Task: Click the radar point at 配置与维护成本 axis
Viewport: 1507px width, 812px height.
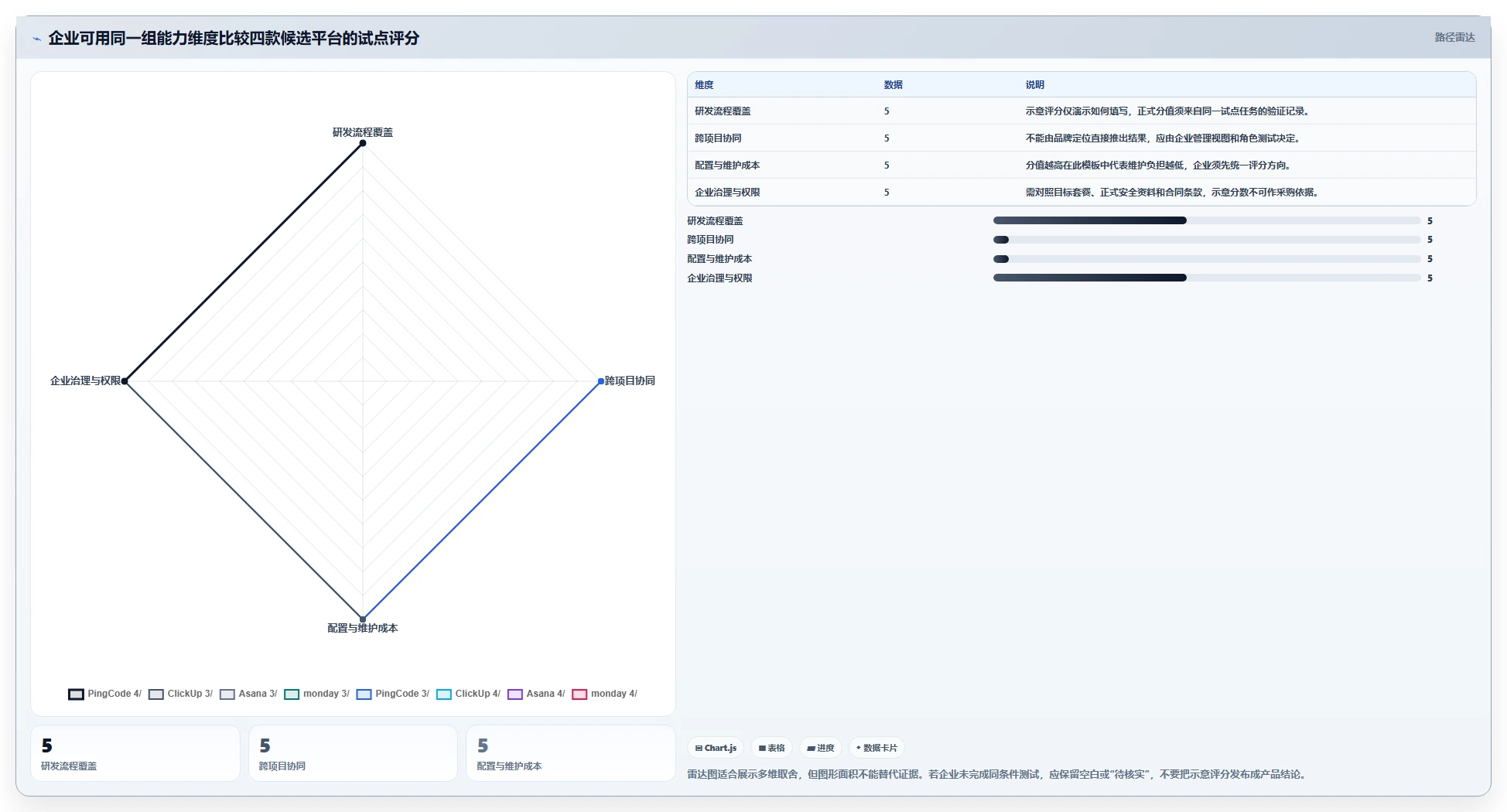Action: [x=363, y=619]
